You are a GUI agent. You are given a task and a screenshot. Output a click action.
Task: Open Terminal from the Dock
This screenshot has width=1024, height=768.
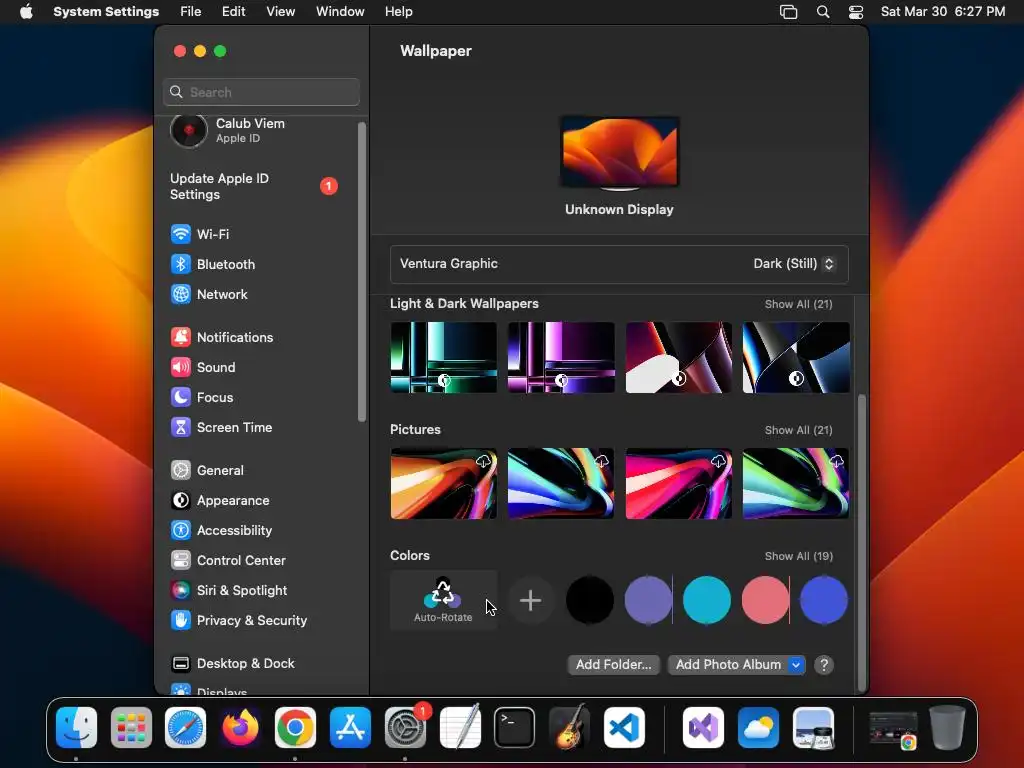click(x=515, y=727)
